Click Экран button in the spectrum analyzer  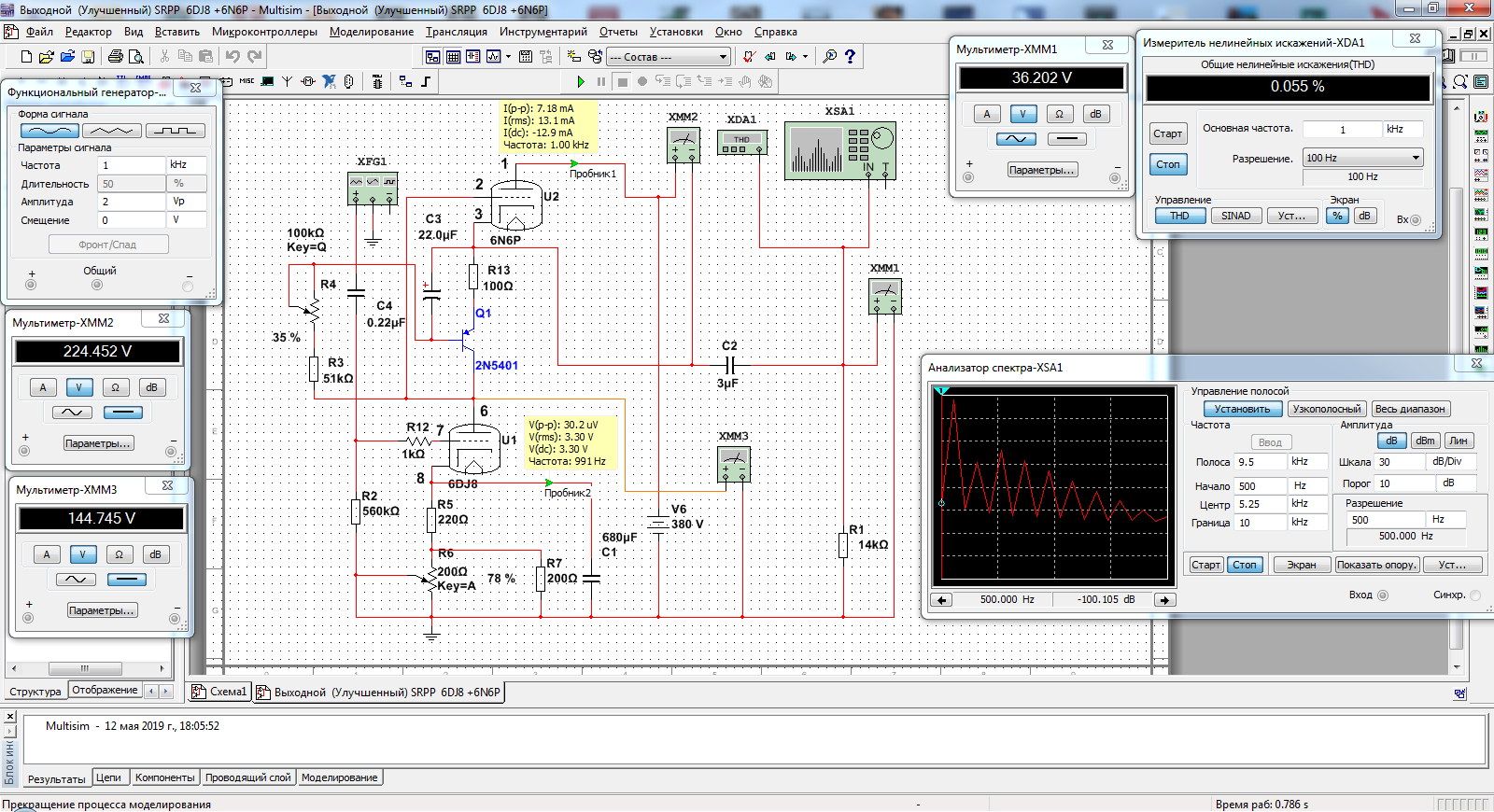1302,565
